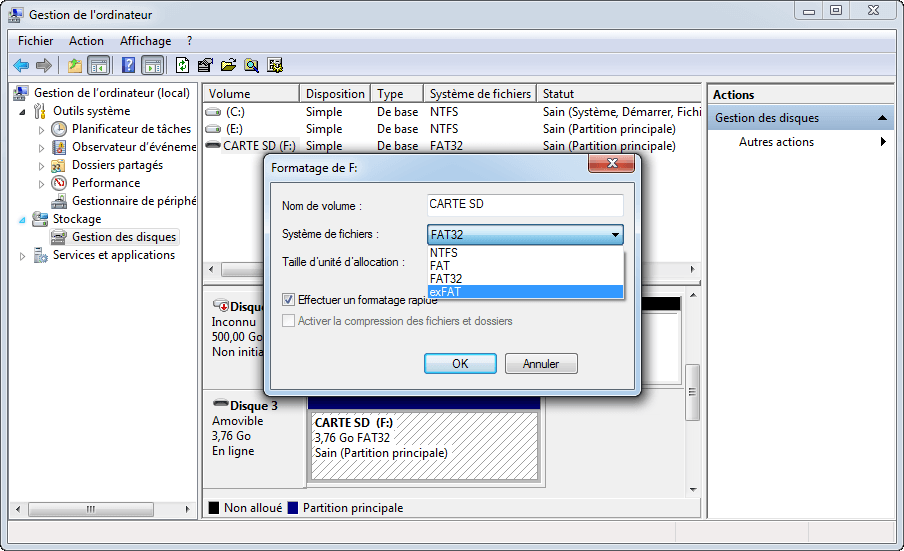Expand the Planificateur de tâches node
Image resolution: width=904 pixels, height=551 pixels.
point(41,130)
